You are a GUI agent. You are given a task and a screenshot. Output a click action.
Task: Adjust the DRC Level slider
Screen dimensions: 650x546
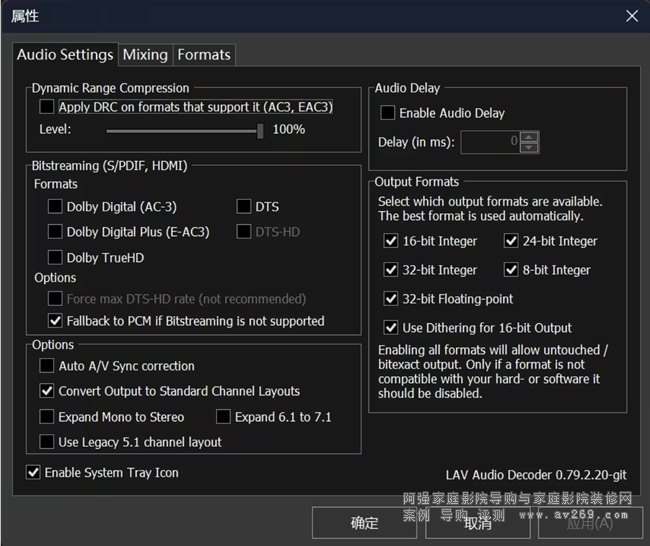click(260, 130)
